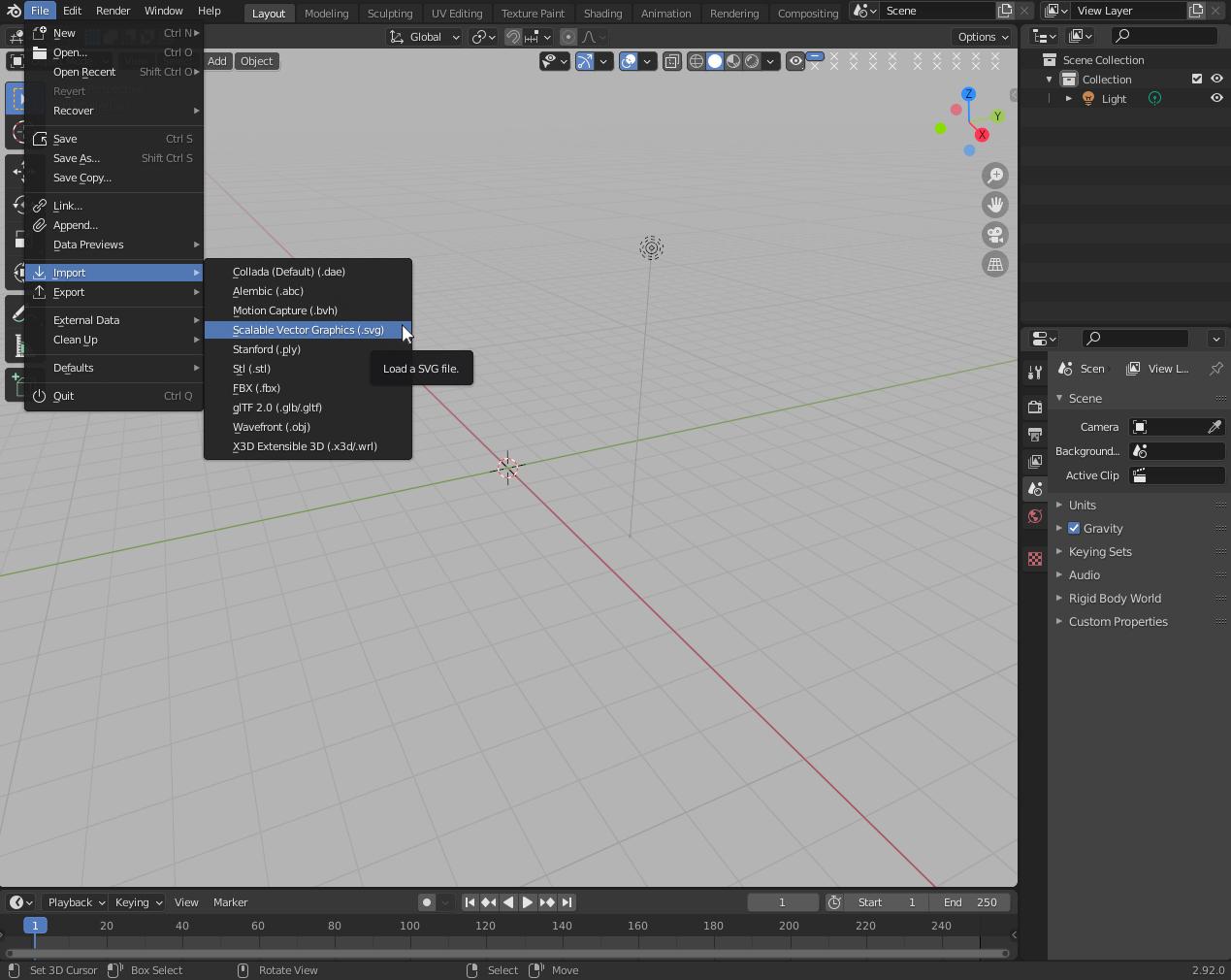The width and height of the screenshot is (1231, 980).
Task: Click the Y axis on navigation gizmo
Action: coord(997,116)
